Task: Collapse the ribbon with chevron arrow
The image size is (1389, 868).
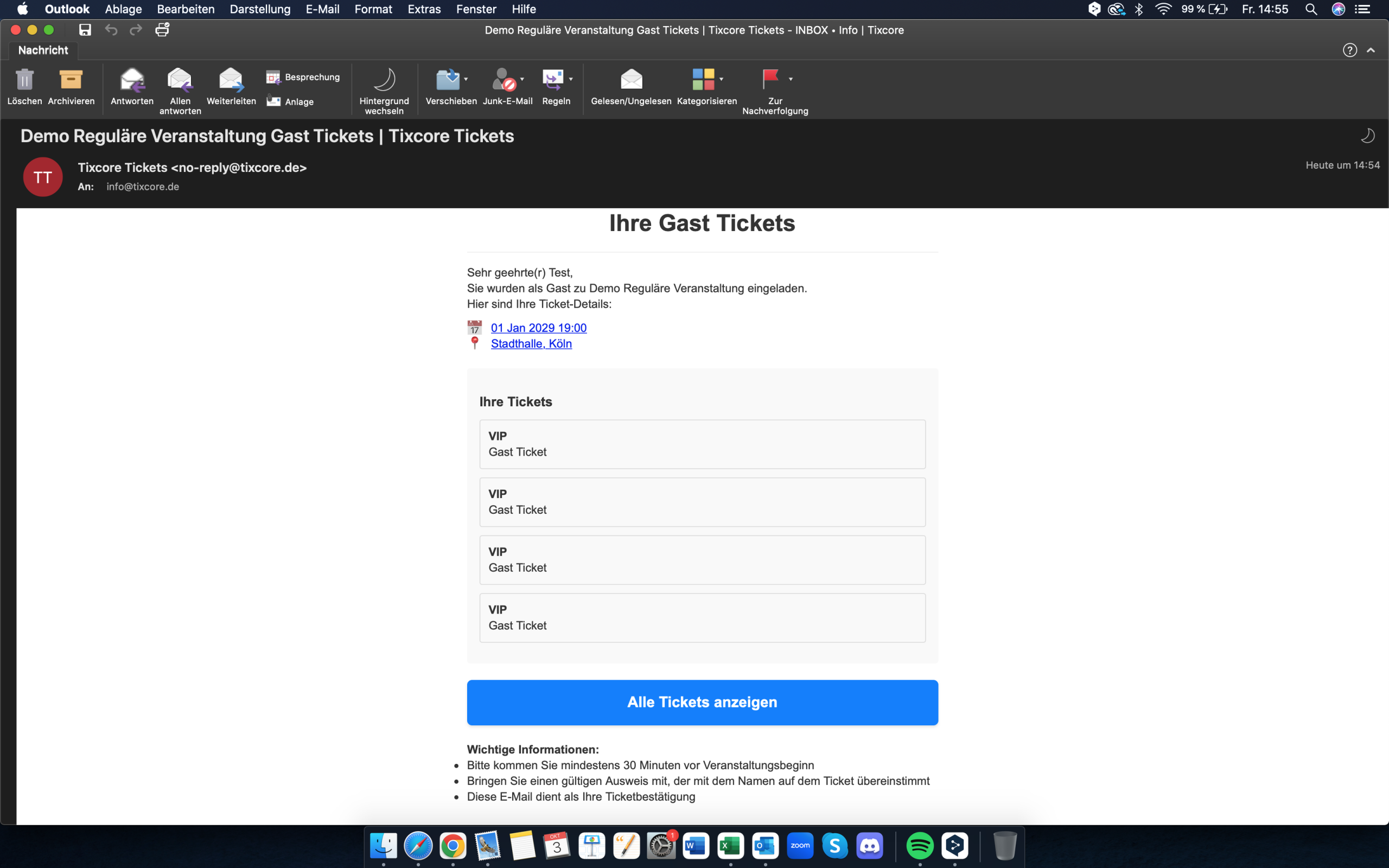Action: [x=1371, y=50]
